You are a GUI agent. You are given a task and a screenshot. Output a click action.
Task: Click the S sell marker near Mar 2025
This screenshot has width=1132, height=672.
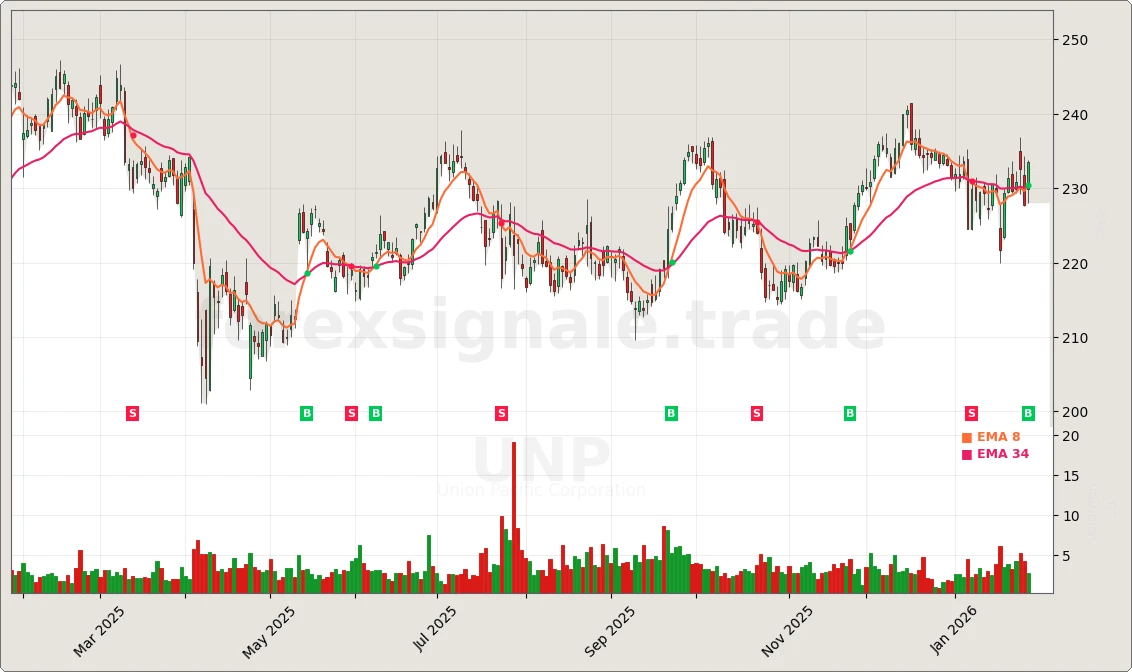click(131, 412)
